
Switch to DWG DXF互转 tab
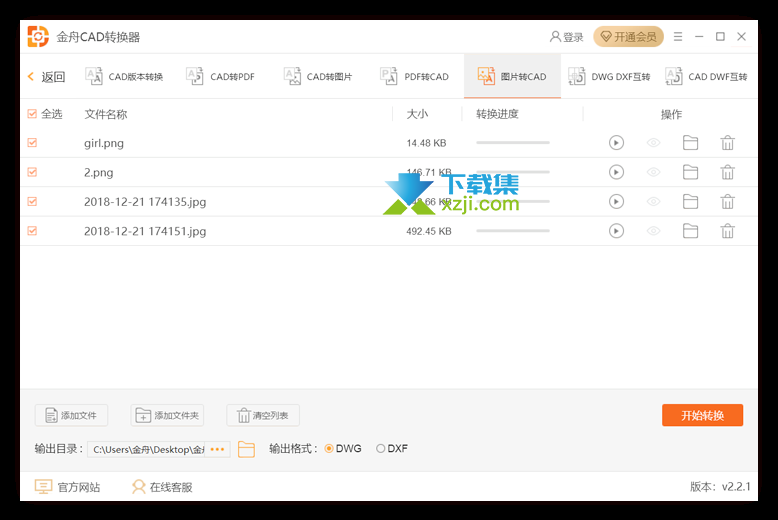click(609, 76)
